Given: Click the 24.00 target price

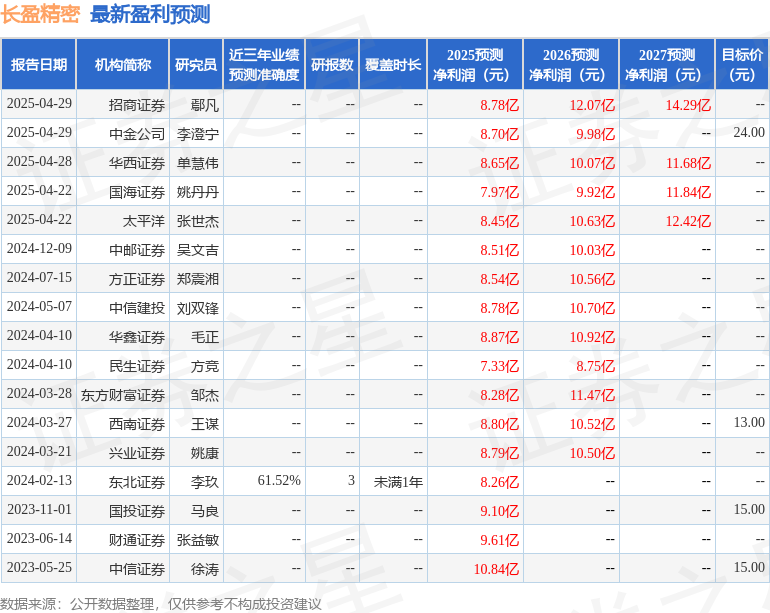Looking at the screenshot, I should click(749, 132).
